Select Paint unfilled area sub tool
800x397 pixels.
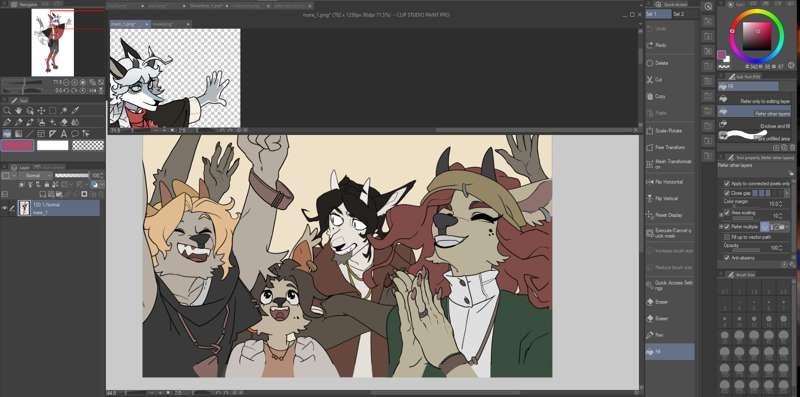(755, 137)
